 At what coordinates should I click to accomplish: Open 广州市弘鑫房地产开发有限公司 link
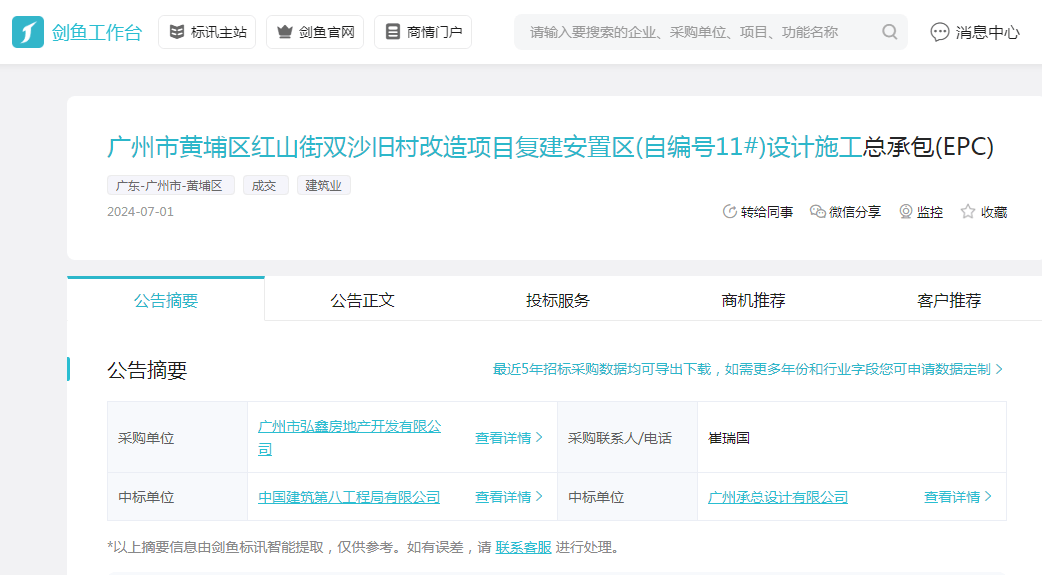[349, 437]
